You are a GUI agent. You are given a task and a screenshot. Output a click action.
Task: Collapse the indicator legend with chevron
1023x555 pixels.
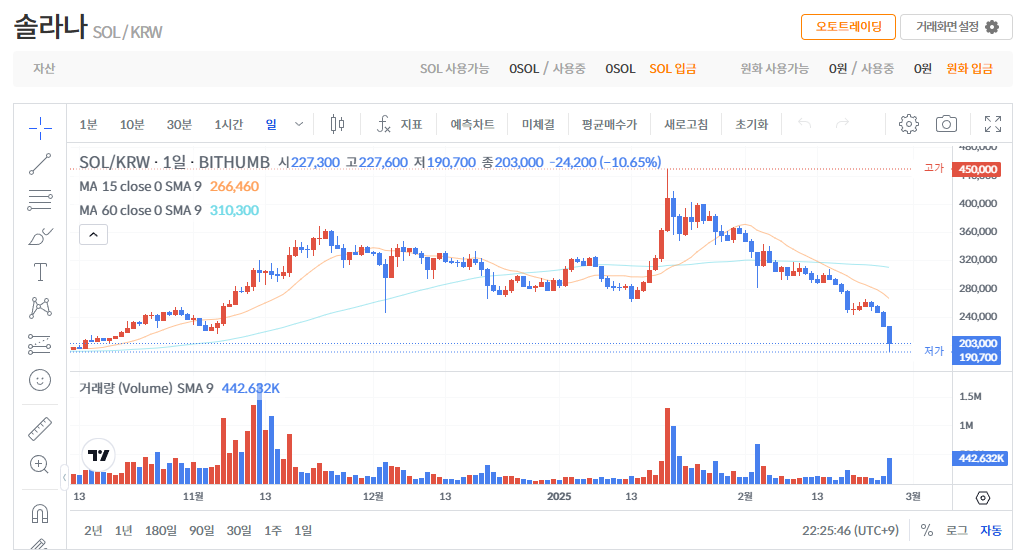93,235
